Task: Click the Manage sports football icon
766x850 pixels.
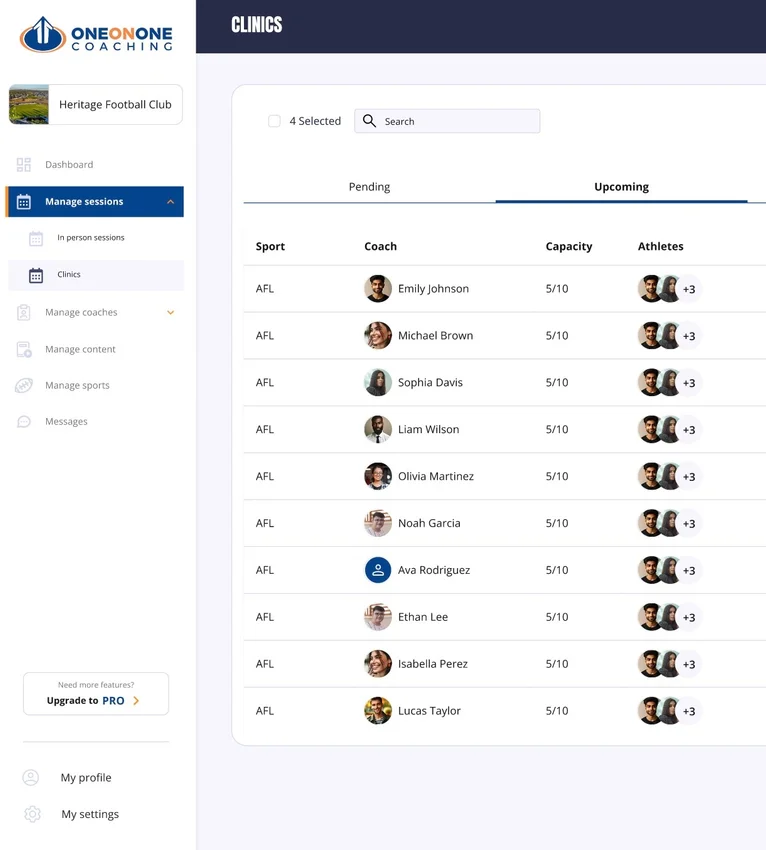Action: 24,385
